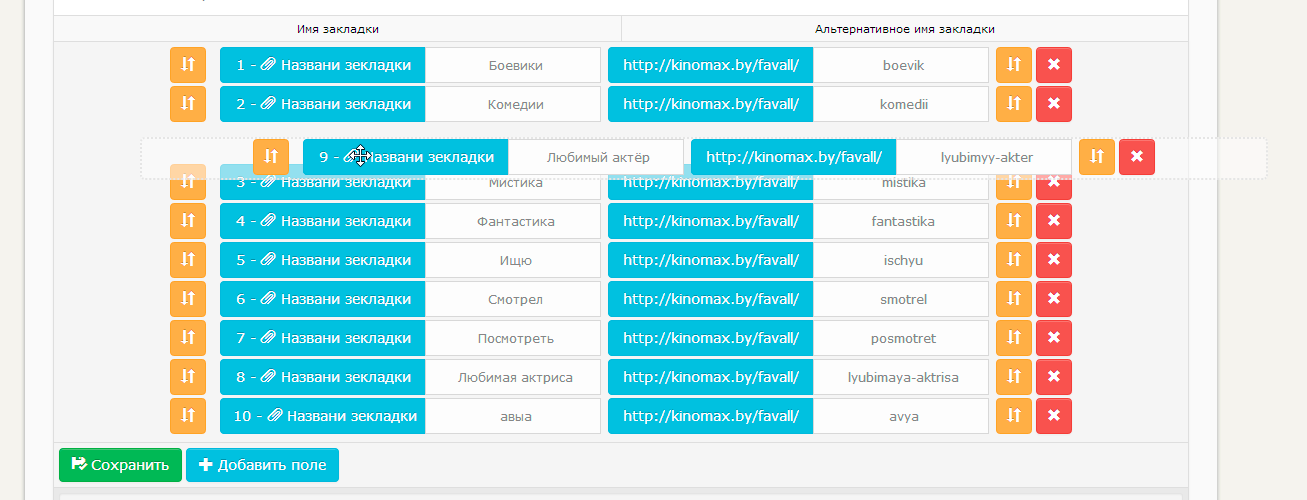Viewport: 1307px width, 500px height.
Task: Edit the Любимая актриса name field
Action: point(513,377)
